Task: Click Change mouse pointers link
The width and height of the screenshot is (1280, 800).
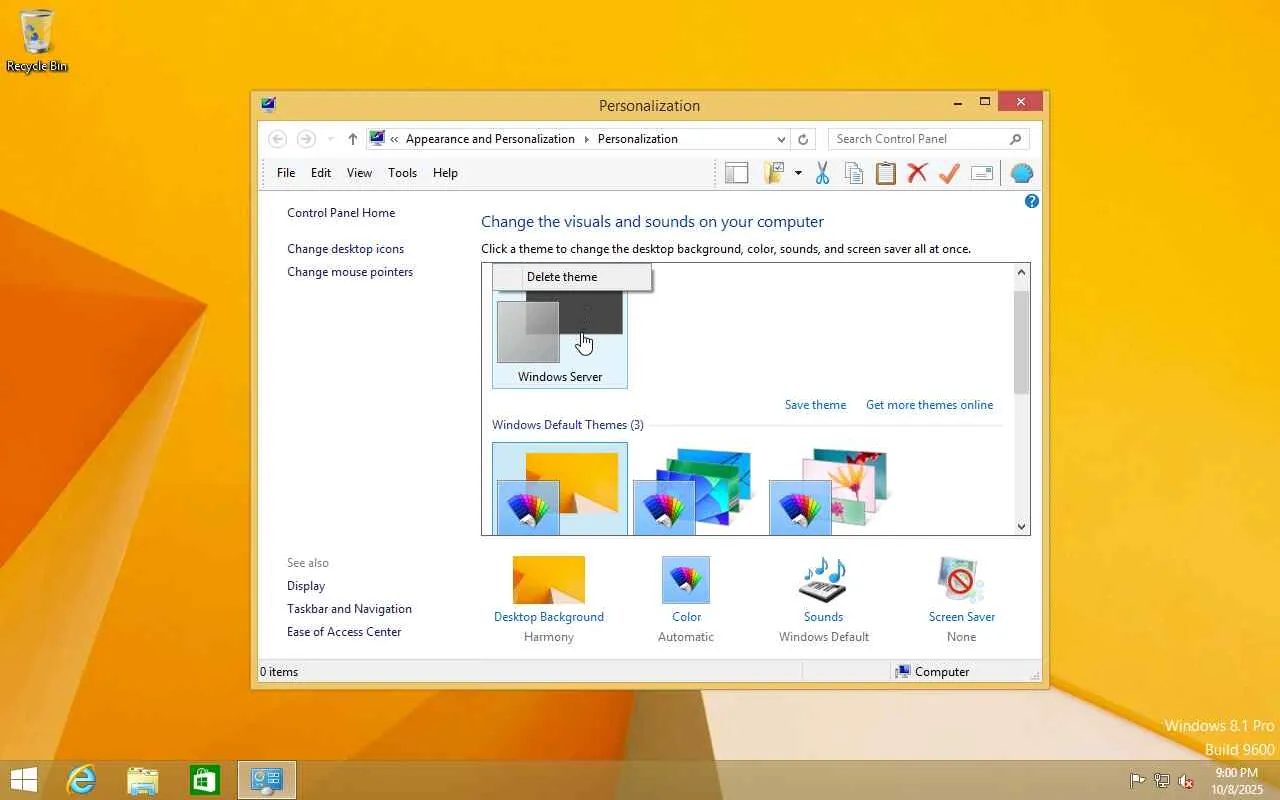Action: (350, 272)
